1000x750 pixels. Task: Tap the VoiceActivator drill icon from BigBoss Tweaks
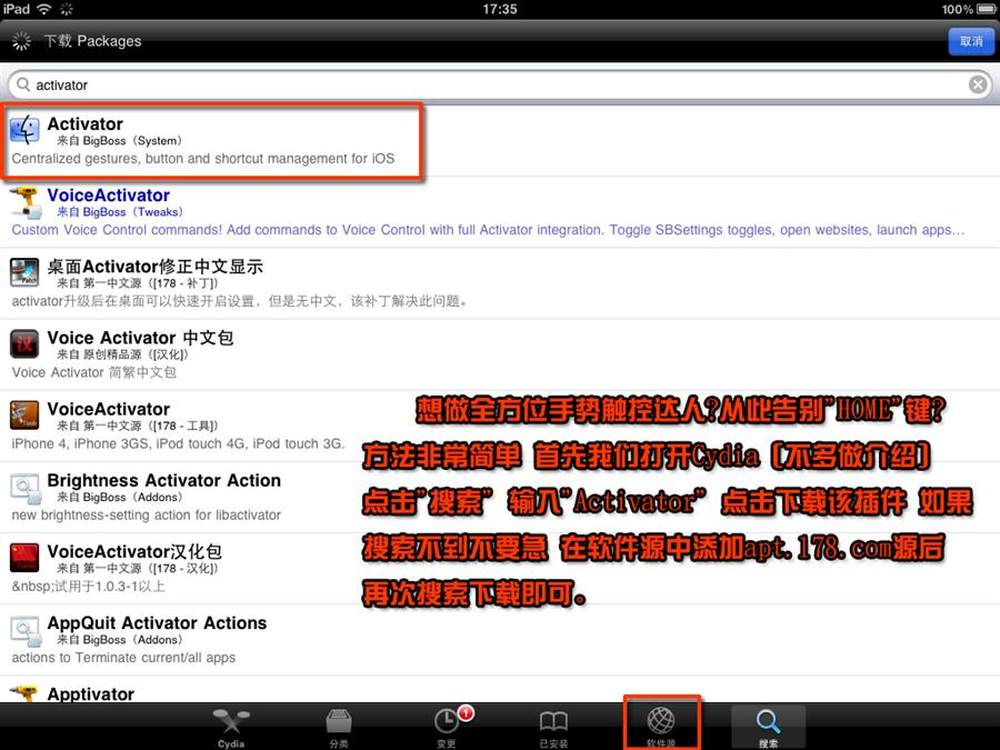tap(25, 201)
